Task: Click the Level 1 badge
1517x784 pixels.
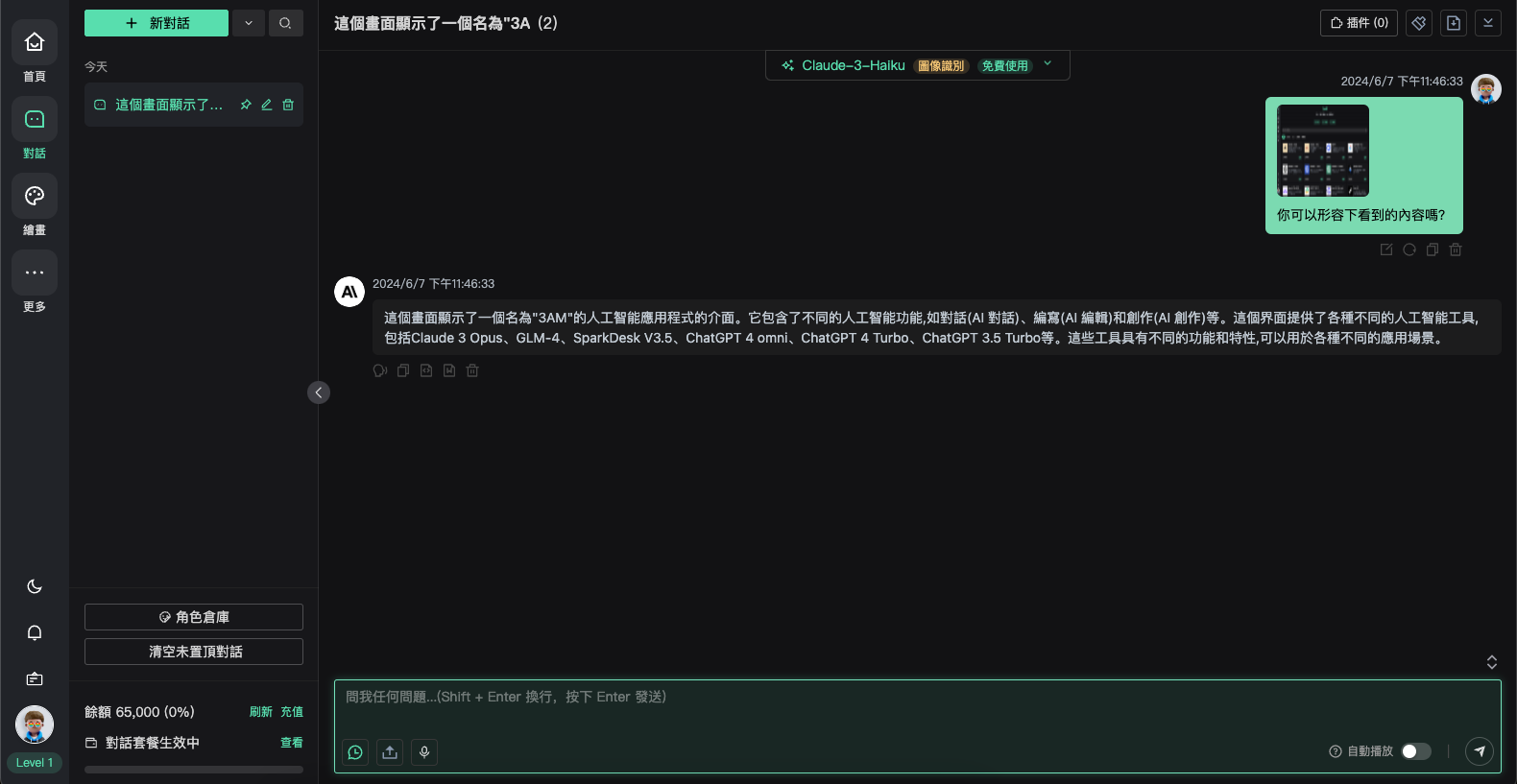Action: pos(35,763)
